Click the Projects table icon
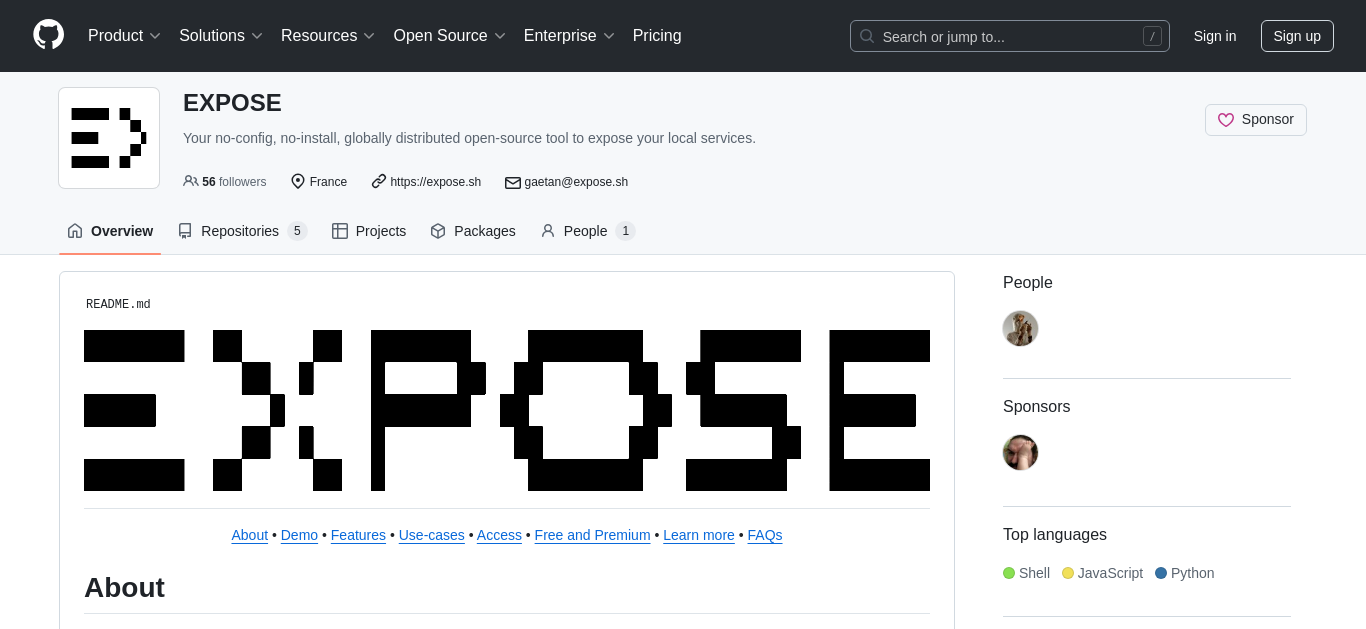This screenshot has width=1366, height=629. [340, 231]
